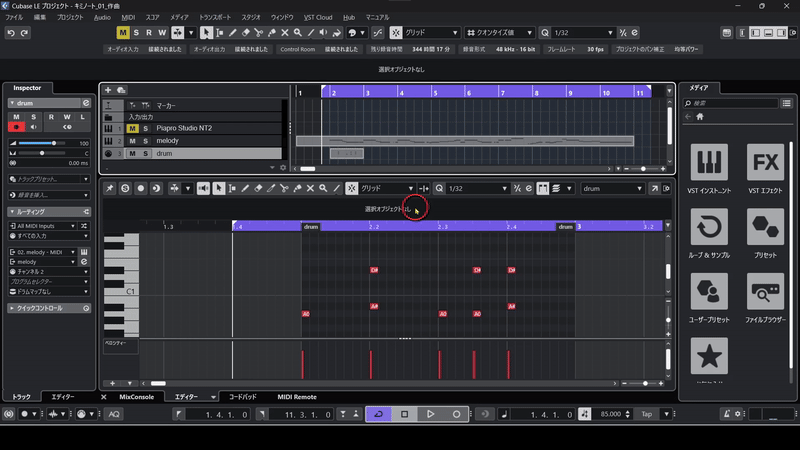Toggle record enable in drum inspector
Screen dimensions: 800x450
click(16, 127)
